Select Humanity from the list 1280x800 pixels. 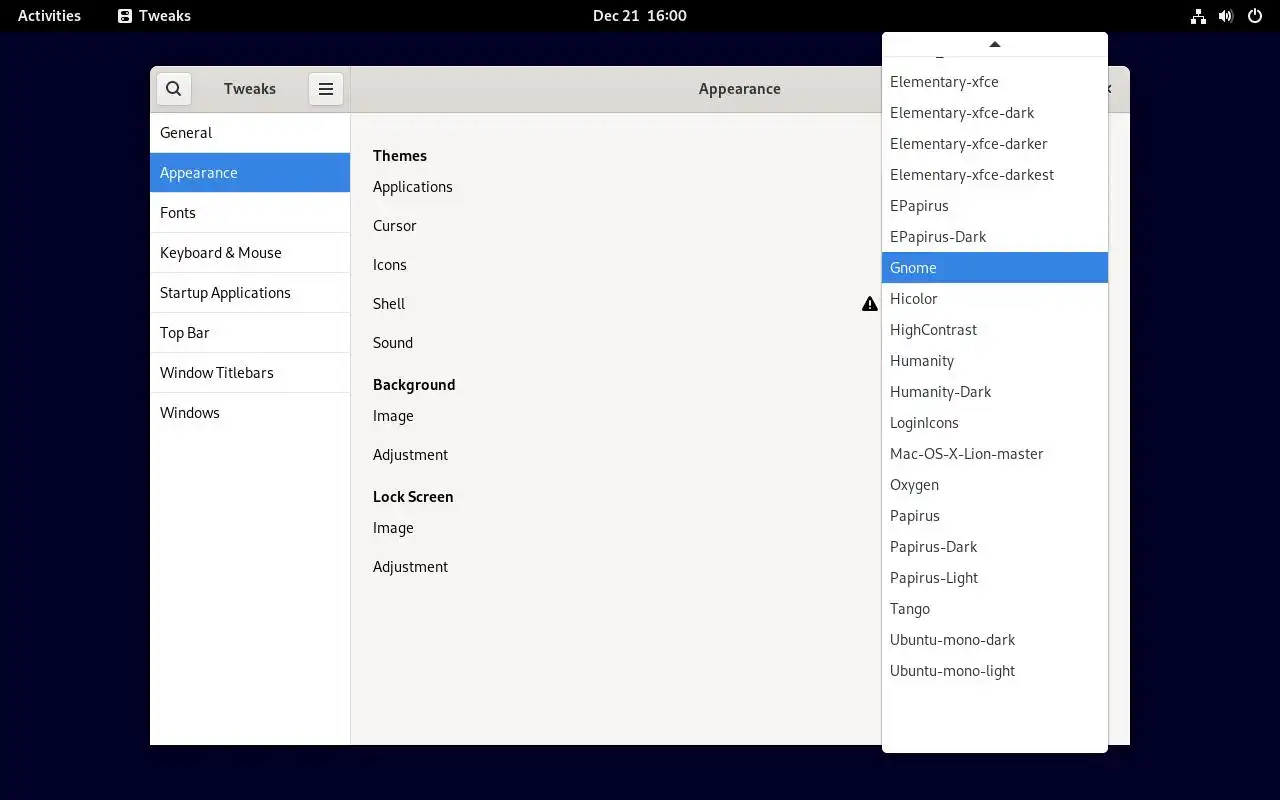[x=995, y=360]
